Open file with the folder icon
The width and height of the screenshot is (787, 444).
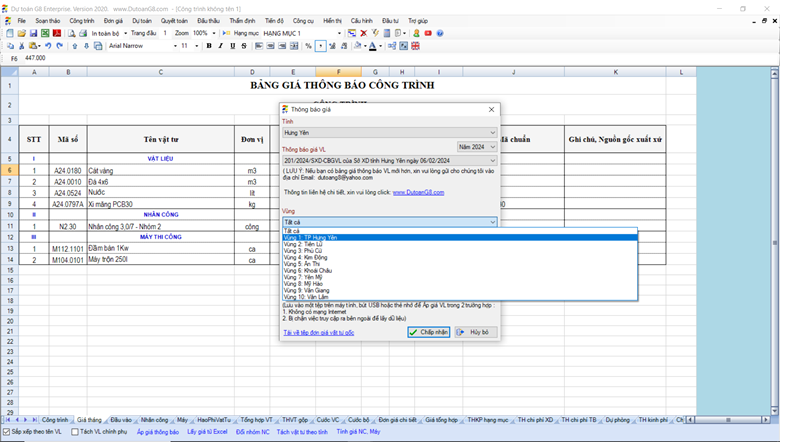[x=22, y=33]
